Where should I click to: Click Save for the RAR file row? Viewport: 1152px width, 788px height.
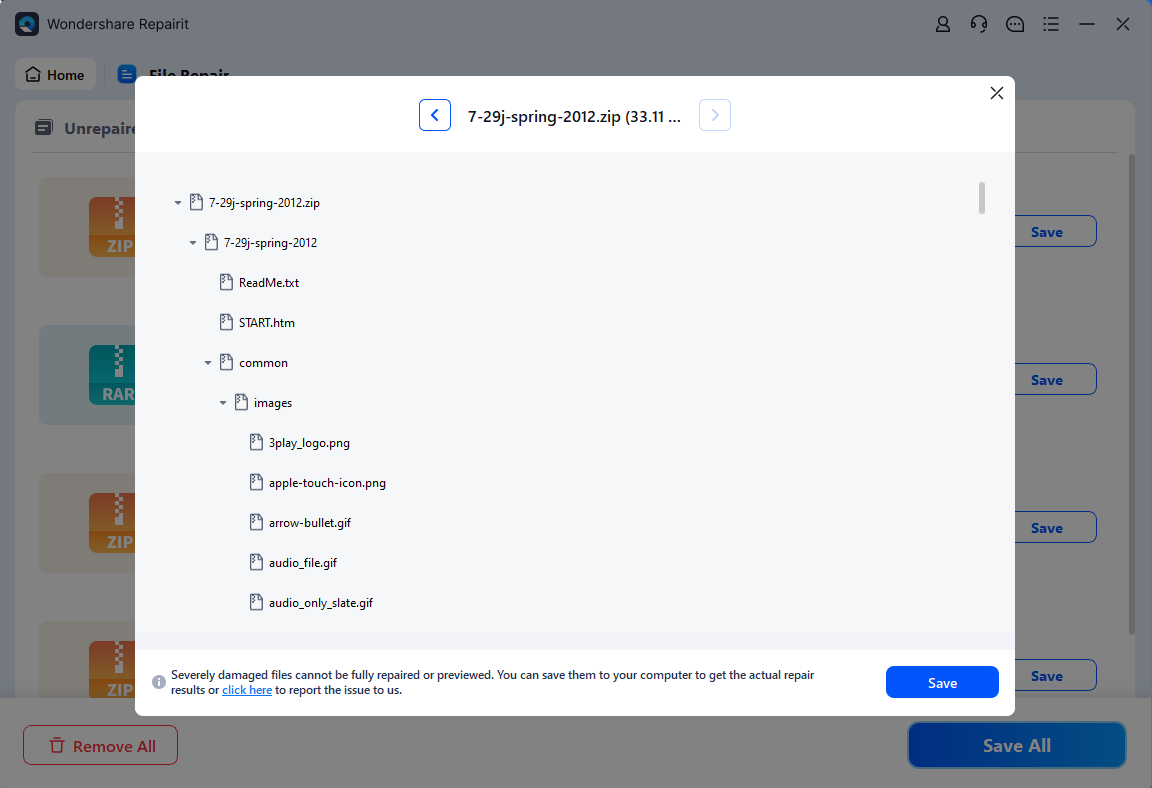click(1055, 380)
